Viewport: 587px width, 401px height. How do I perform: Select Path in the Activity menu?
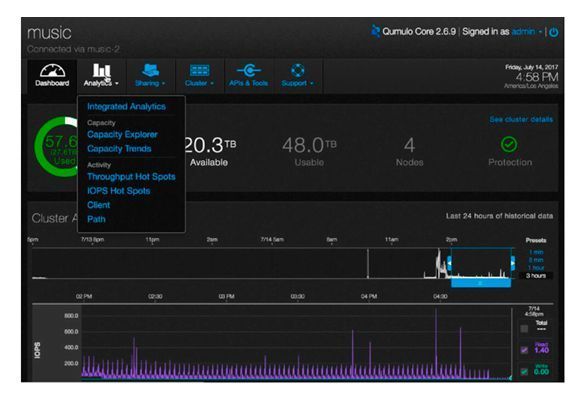tap(96, 219)
